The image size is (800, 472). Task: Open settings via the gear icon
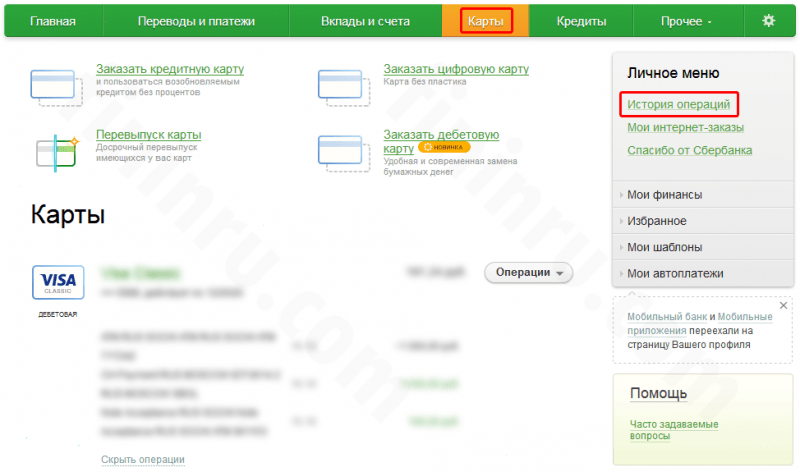[768, 20]
